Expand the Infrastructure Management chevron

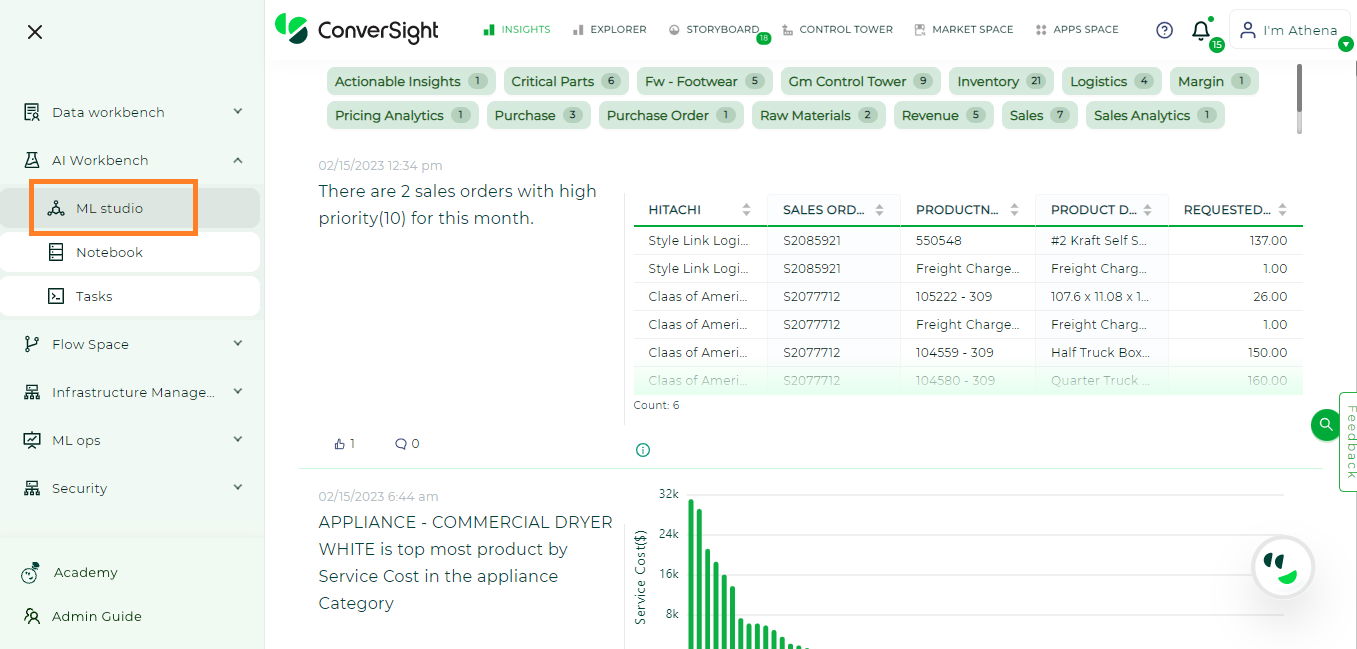pyautogui.click(x=238, y=391)
